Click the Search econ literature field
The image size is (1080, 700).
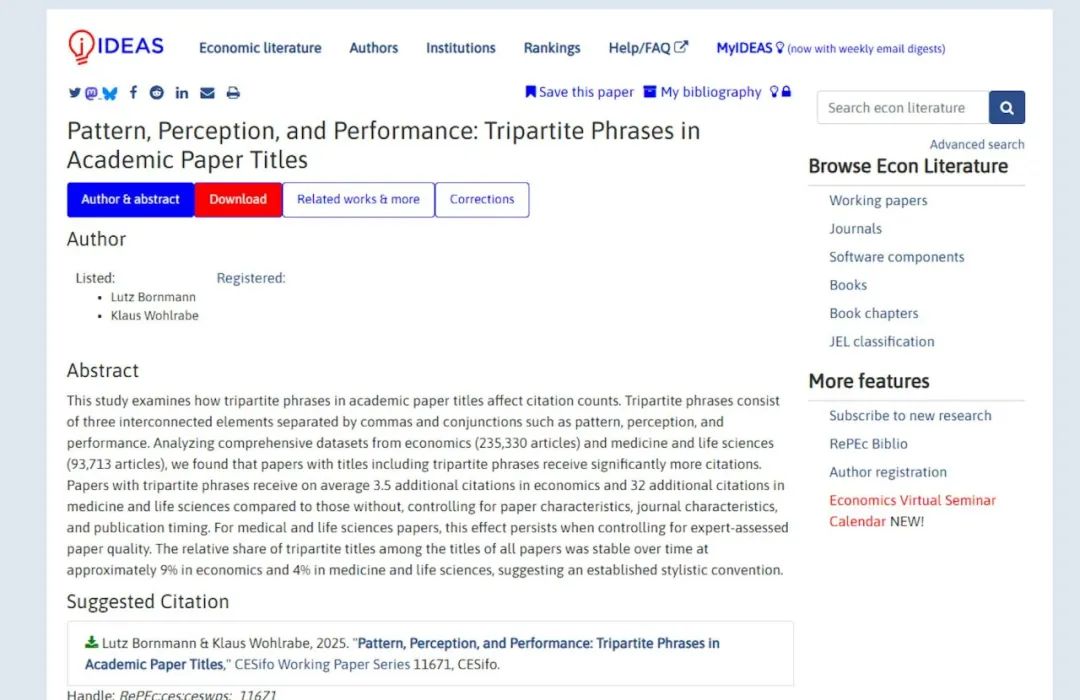point(902,108)
